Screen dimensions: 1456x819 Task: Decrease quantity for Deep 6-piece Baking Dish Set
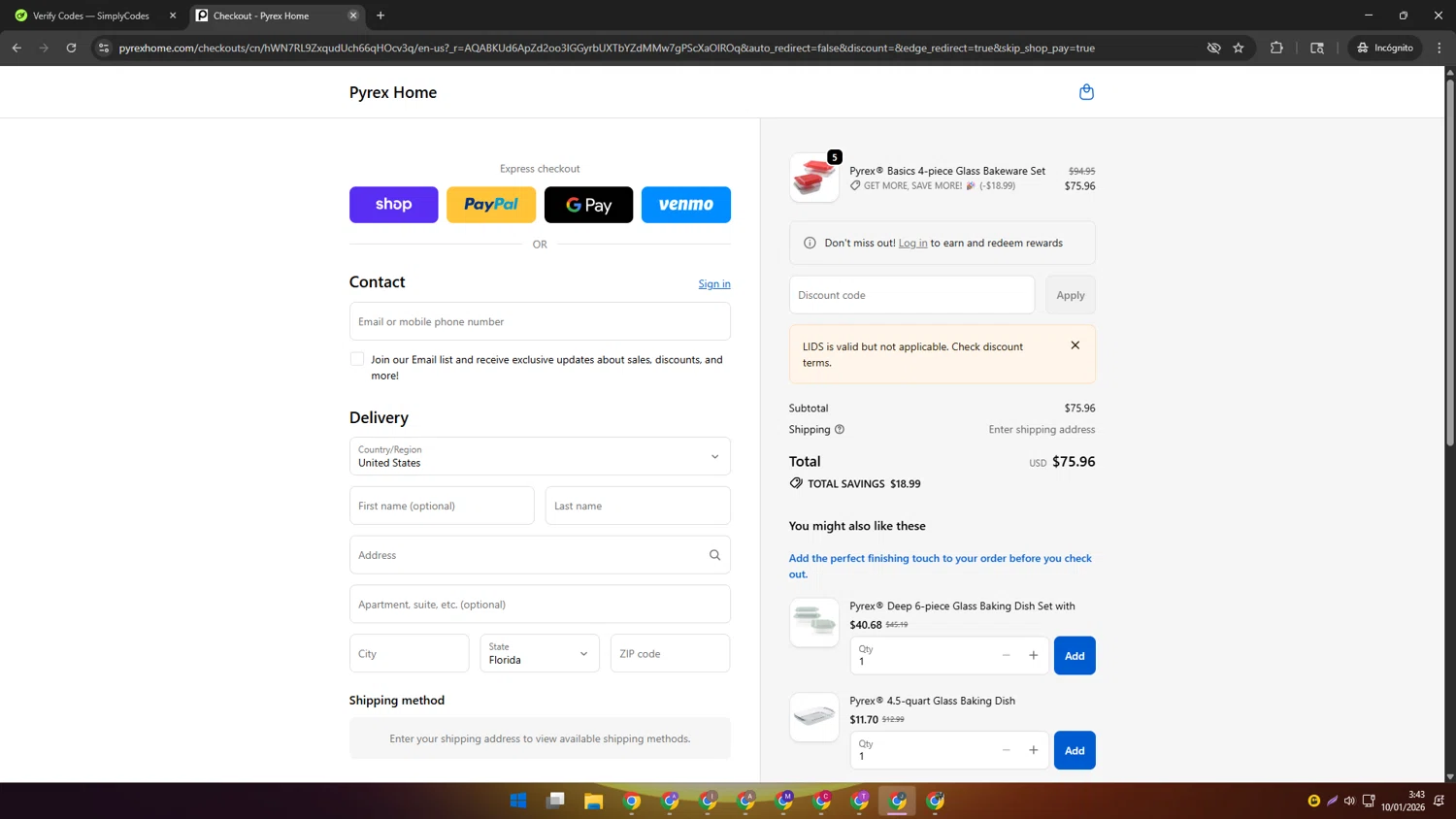(1007, 656)
